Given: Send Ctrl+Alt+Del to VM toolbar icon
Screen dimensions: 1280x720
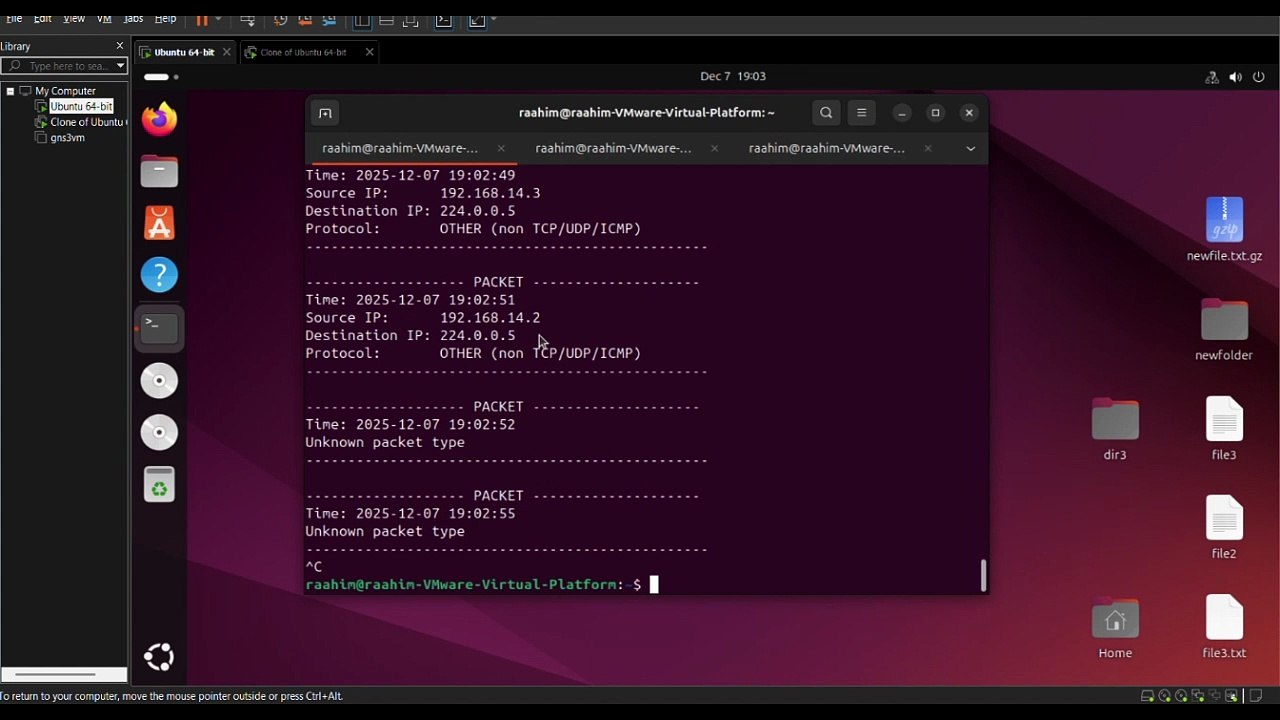Looking at the screenshot, I should [x=248, y=19].
